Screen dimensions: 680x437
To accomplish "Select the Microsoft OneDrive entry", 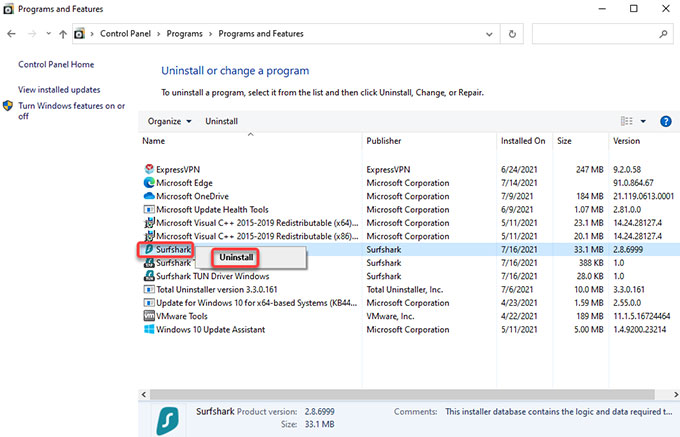I will pyautogui.click(x=192, y=196).
